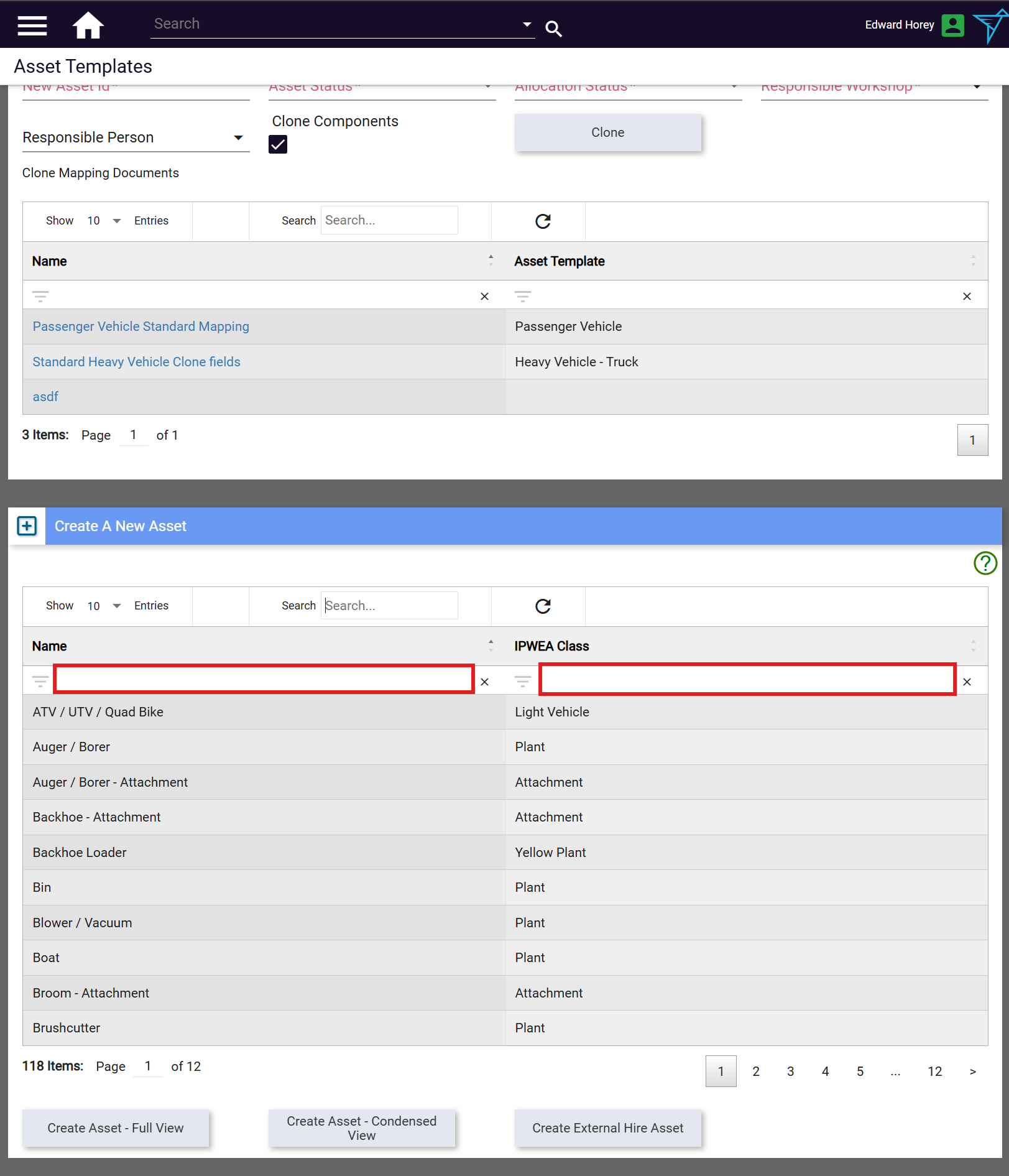Click the Create A New Asset header bar
Screen dimensions: 1009x1176
coord(523,526)
